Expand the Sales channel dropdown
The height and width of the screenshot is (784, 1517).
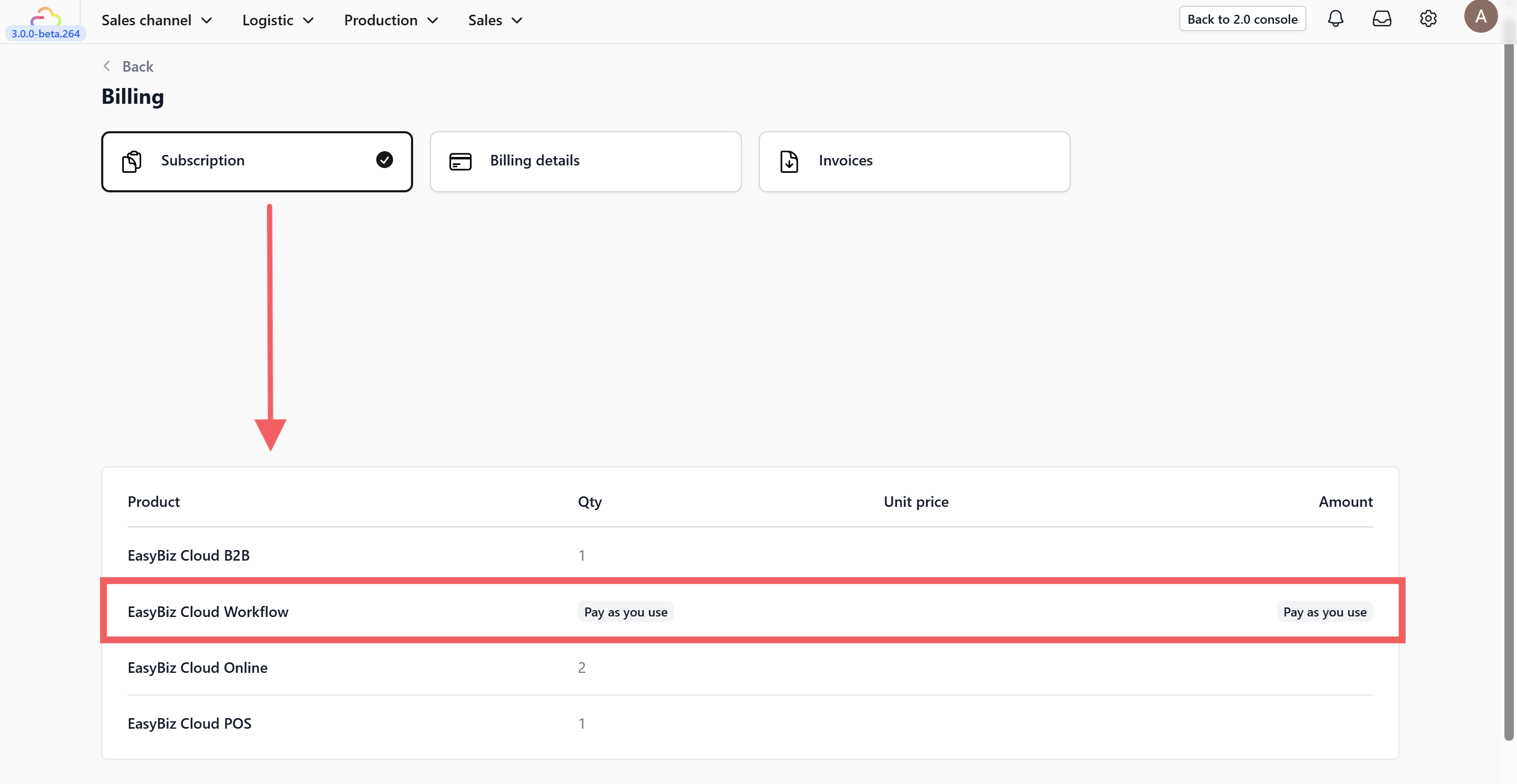[x=156, y=20]
